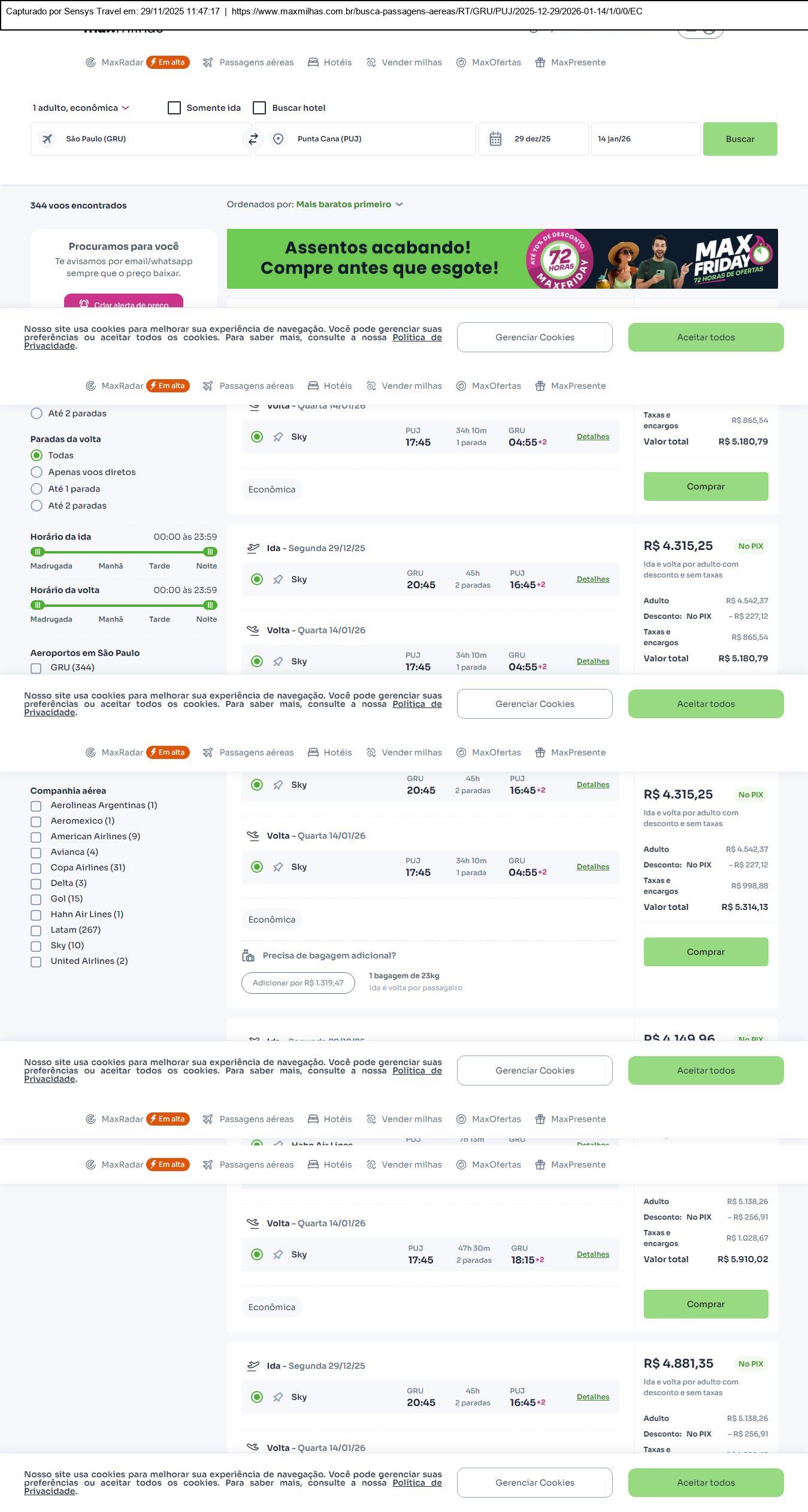This screenshot has width=808, height=1512.
Task: Select Apenas voos diretos for return stops
Action: 37,472
